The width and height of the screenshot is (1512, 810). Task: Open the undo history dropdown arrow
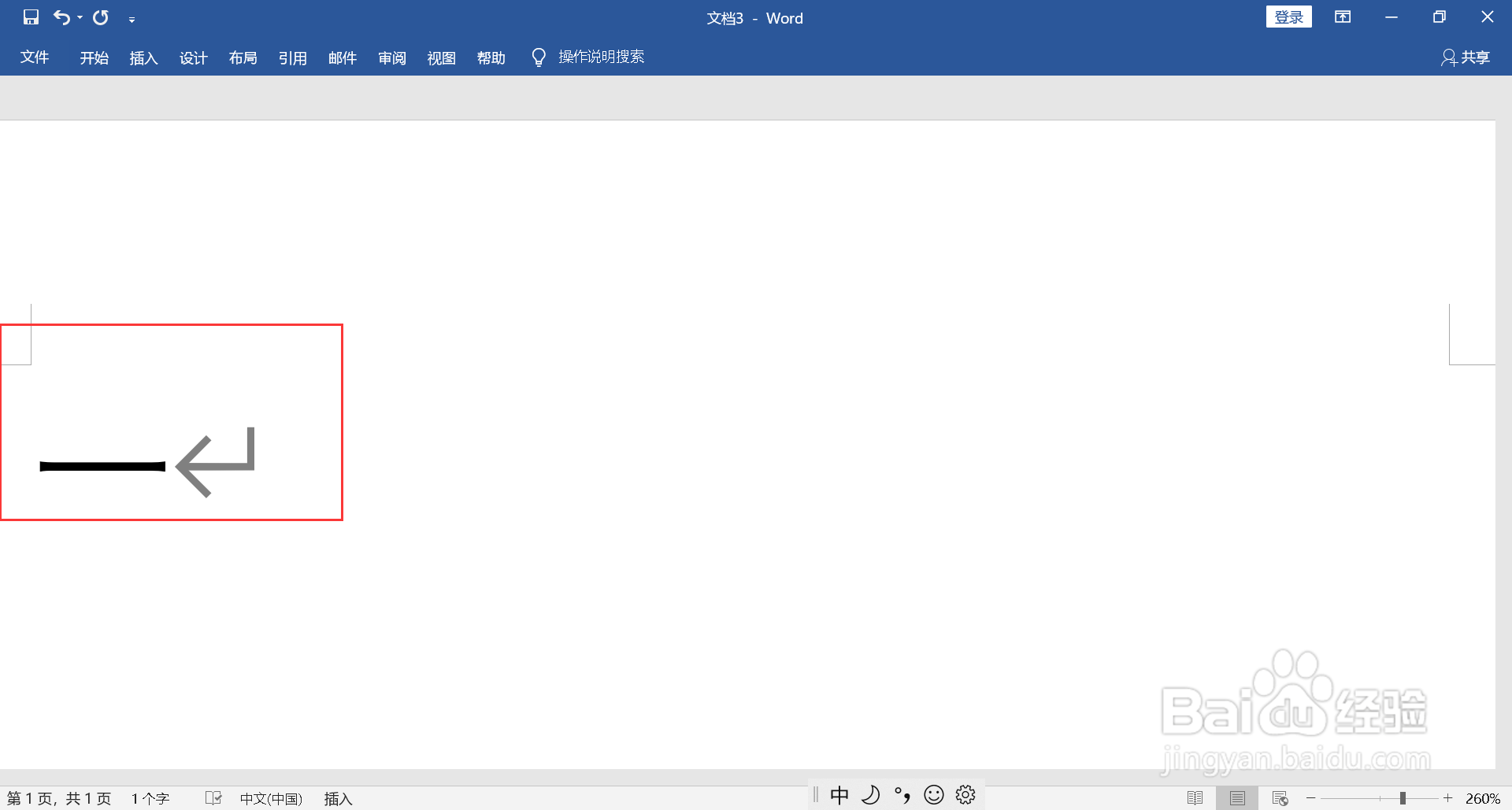80,17
